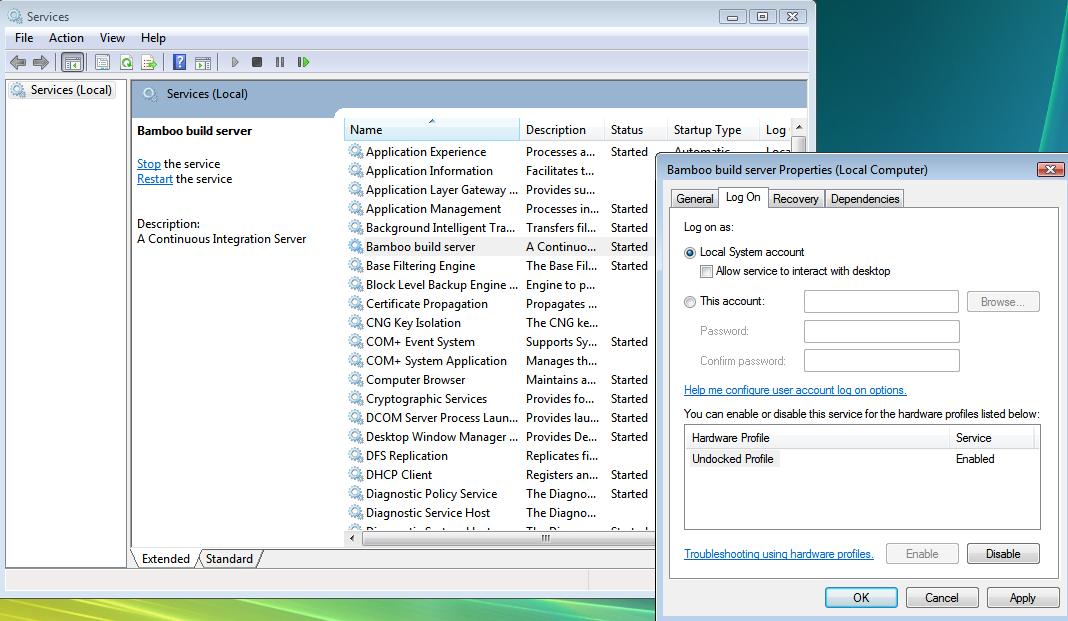This screenshot has width=1068, height=621.
Task: Close the Bamboo build server Properties dialog
Action: (1050, 170)
